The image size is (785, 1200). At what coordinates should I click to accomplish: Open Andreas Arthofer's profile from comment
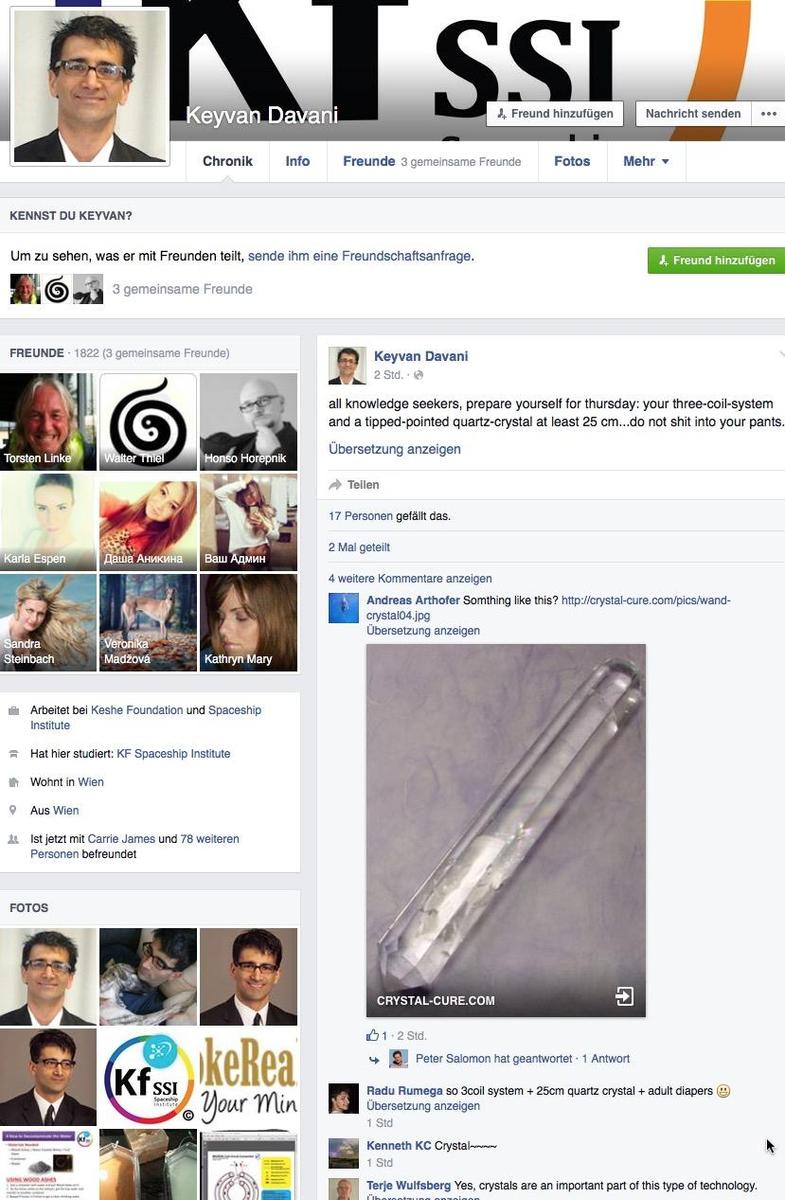click(413, 600)
